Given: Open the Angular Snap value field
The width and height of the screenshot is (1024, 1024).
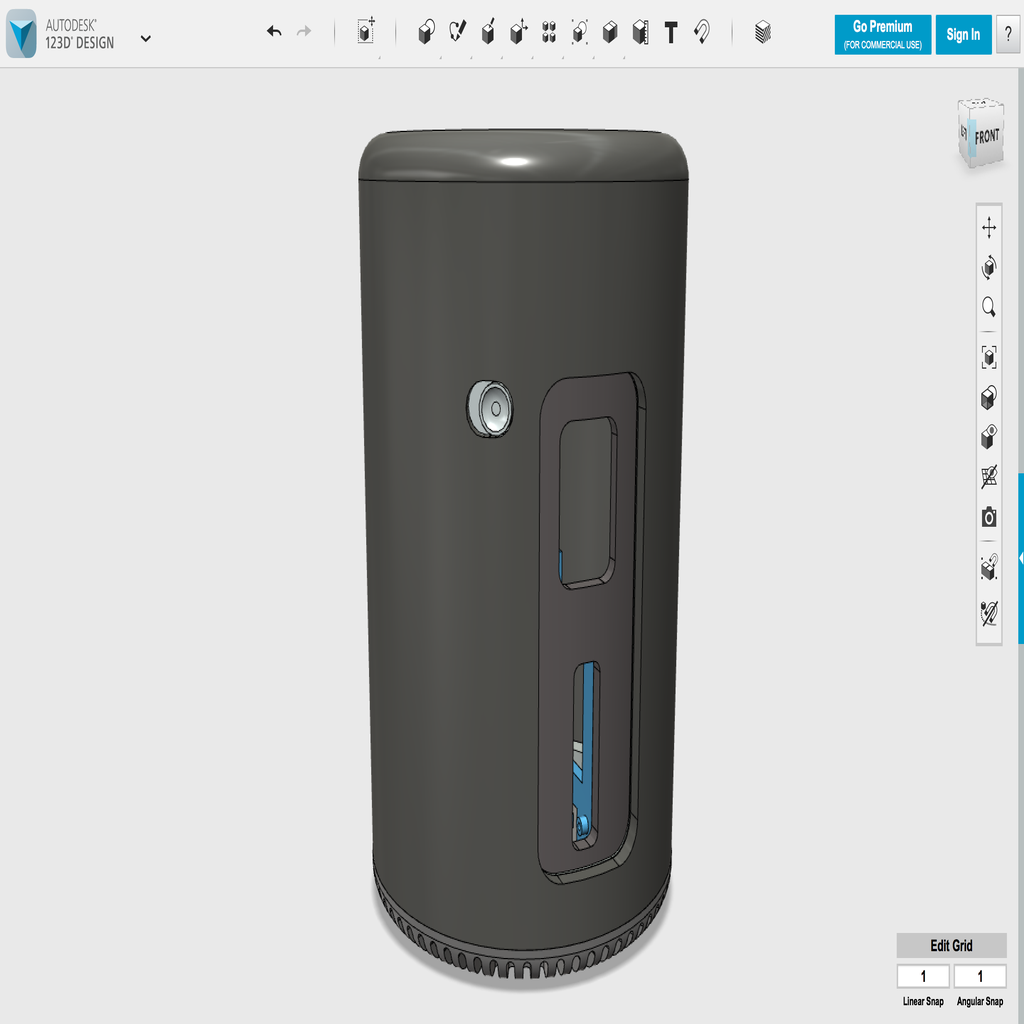Looking at the screenshot, I should [x=980, y=976].
